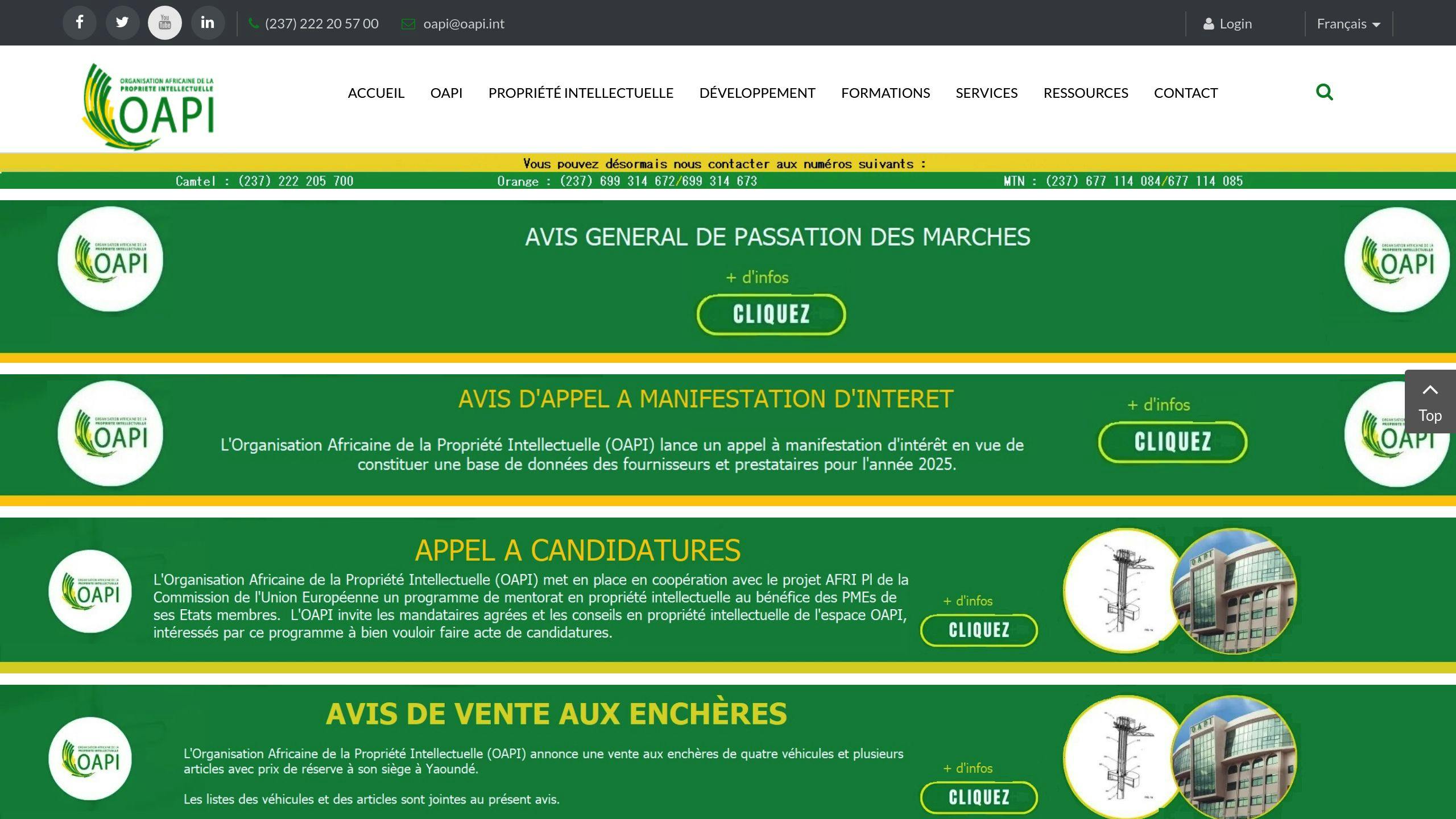Click the oapi@oapi.int email link
The width and height of the screenshot is (1456, 819).
[x=464, y=24]
